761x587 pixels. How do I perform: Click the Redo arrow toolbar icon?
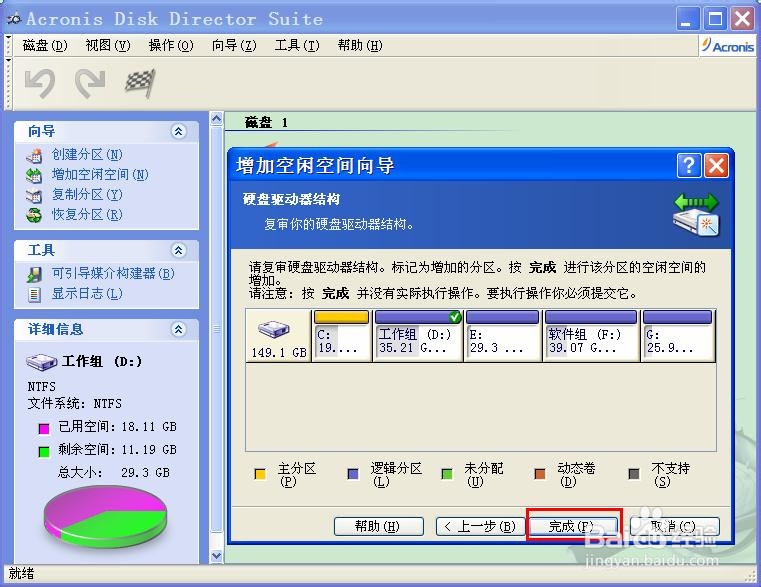tap(90, 83)
